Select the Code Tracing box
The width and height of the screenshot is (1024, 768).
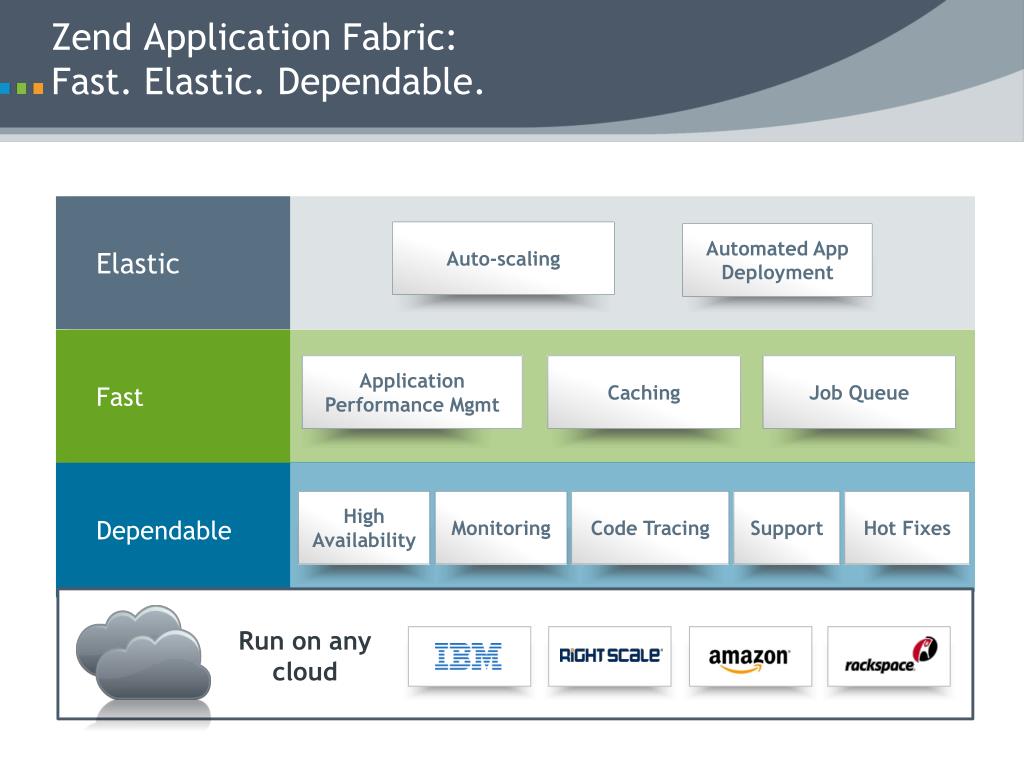(x=650, y=528)
